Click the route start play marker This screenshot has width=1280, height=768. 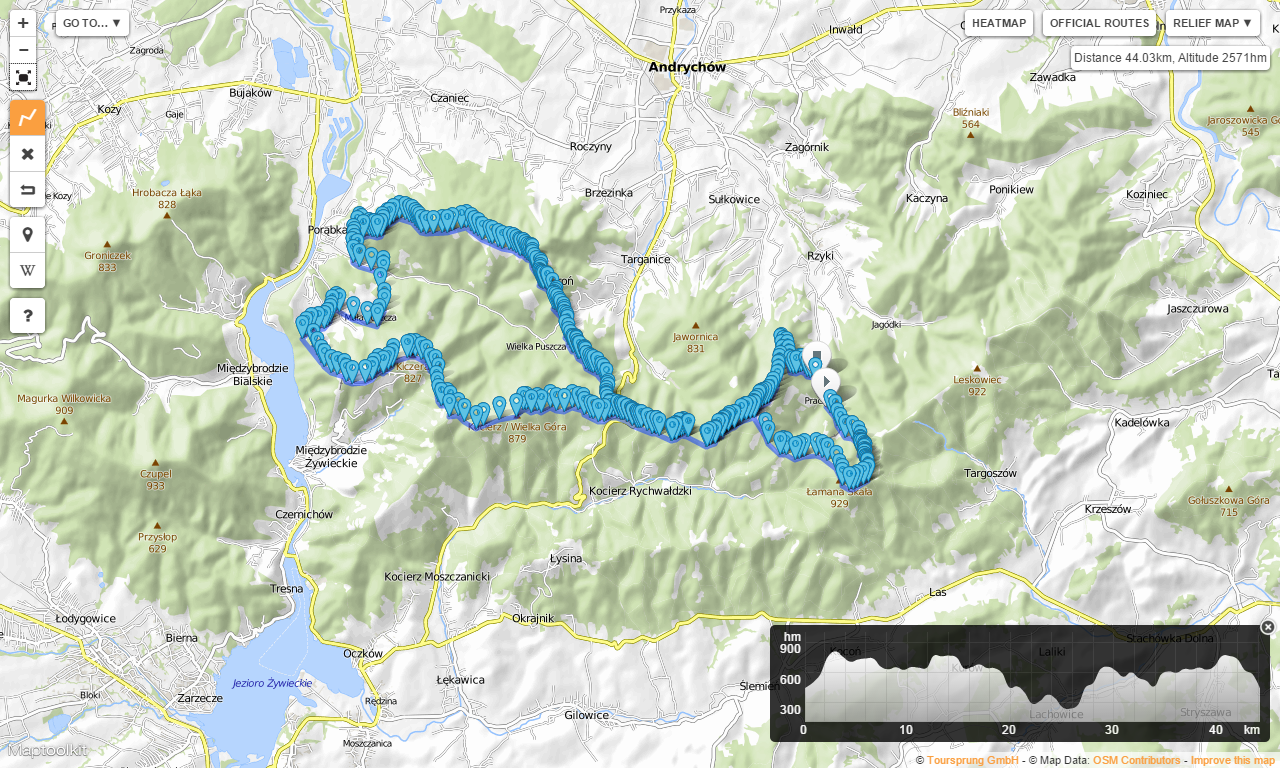(825, 382)
